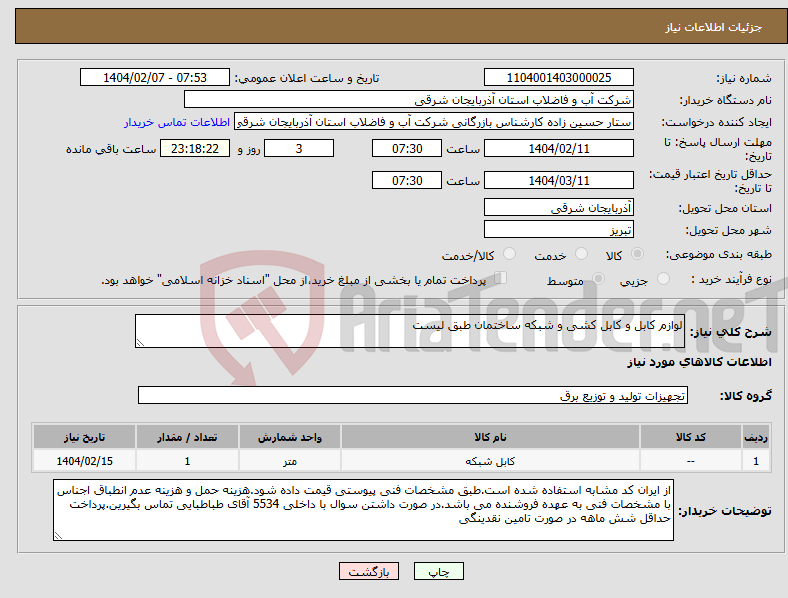Viewport: 788px width, 598px height.
Task: Click the need number field 1104001403000025
Action: 558,77
